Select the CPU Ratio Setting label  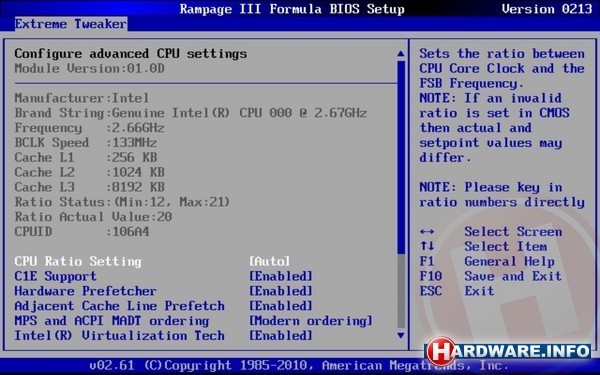pos(78,261)
